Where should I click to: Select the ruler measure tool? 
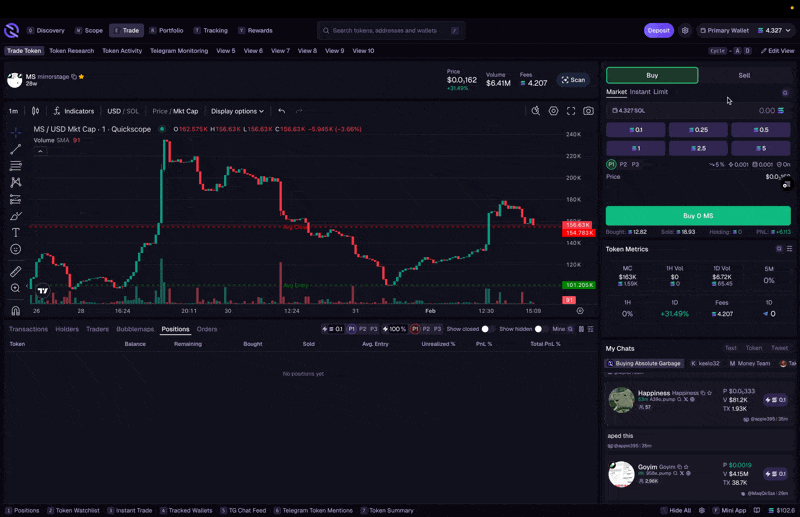(x=16, y=272)
